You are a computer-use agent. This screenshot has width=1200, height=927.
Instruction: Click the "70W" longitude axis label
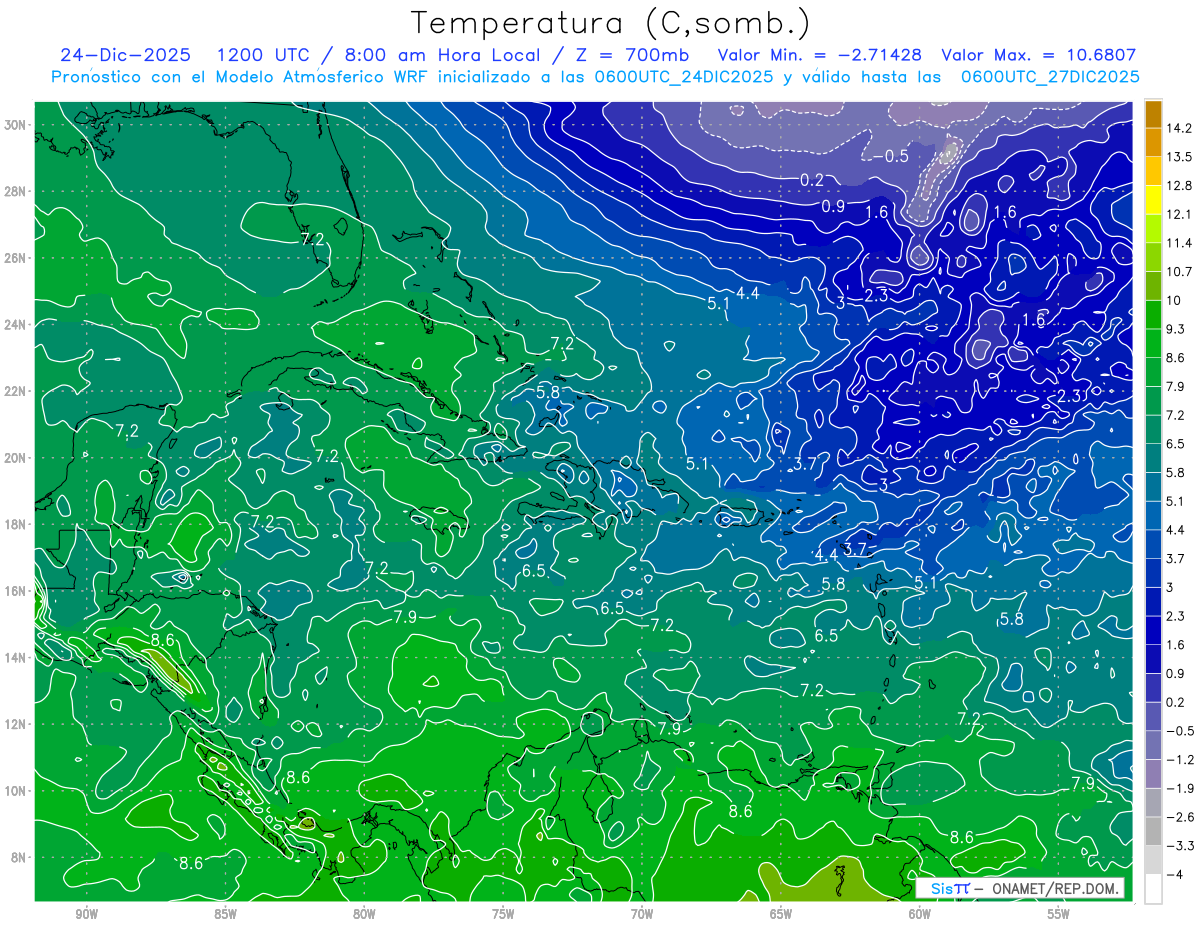[642, 914]
